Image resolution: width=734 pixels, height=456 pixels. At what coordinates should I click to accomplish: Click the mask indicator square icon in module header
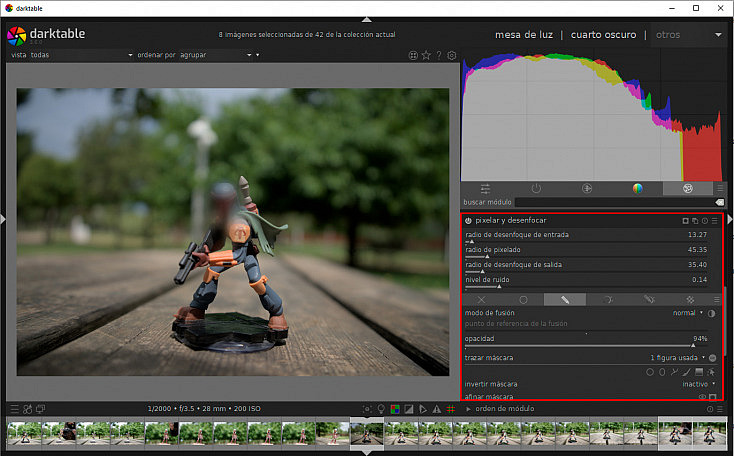pyautogui.click(x=685, y=221)
